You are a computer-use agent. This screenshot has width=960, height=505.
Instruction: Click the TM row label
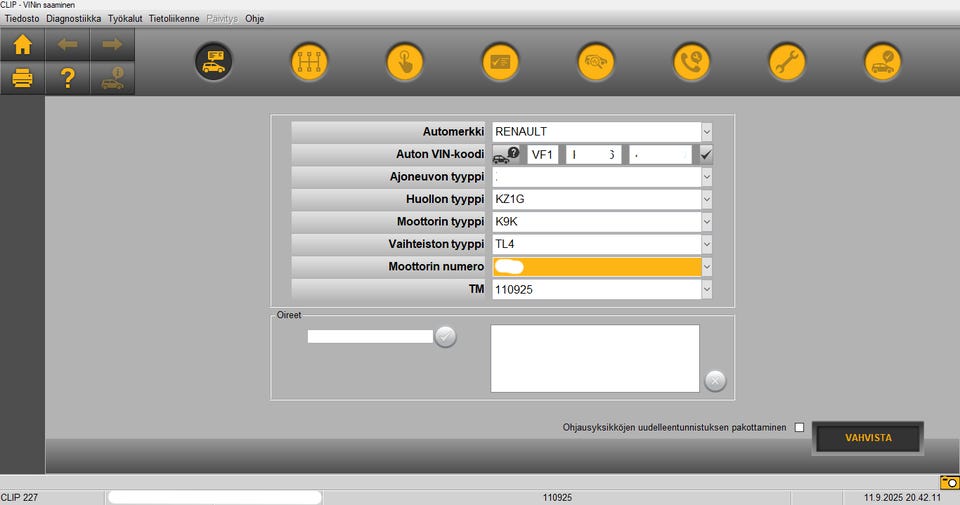pyautogui.click(x=476, y=289)
